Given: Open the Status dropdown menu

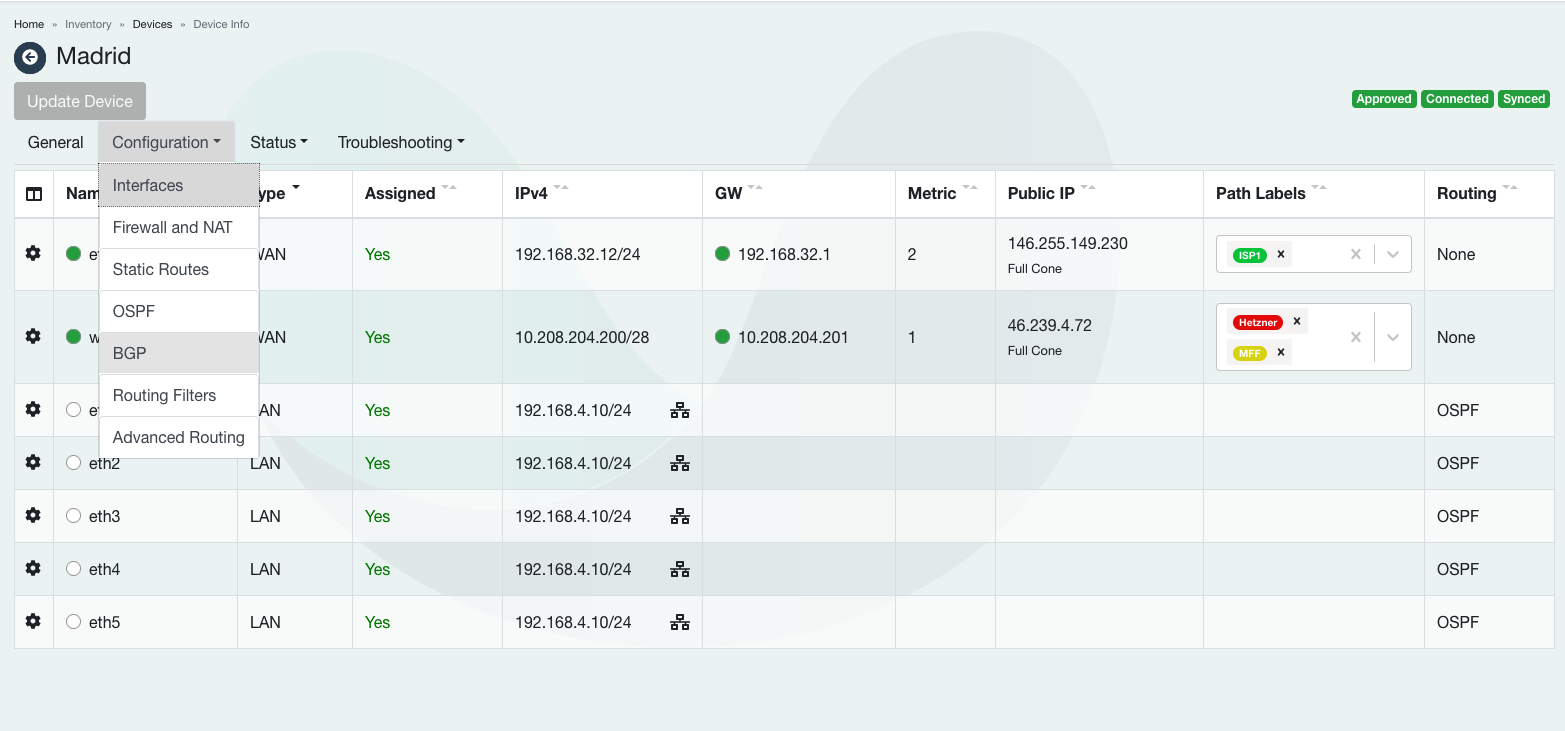Looking at the screenshot, I should tap(278, 142).
